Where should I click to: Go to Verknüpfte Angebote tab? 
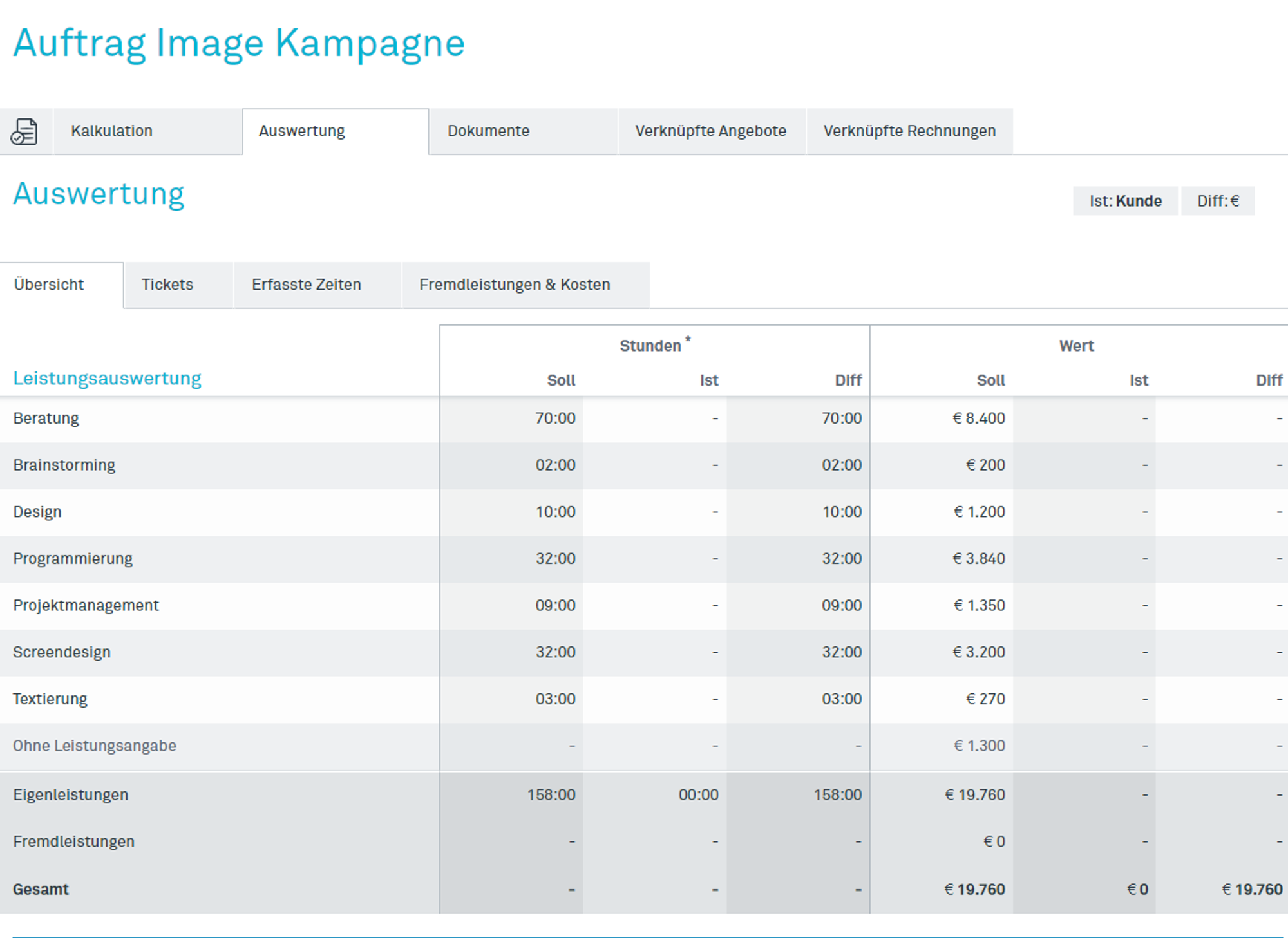[711, 131]
